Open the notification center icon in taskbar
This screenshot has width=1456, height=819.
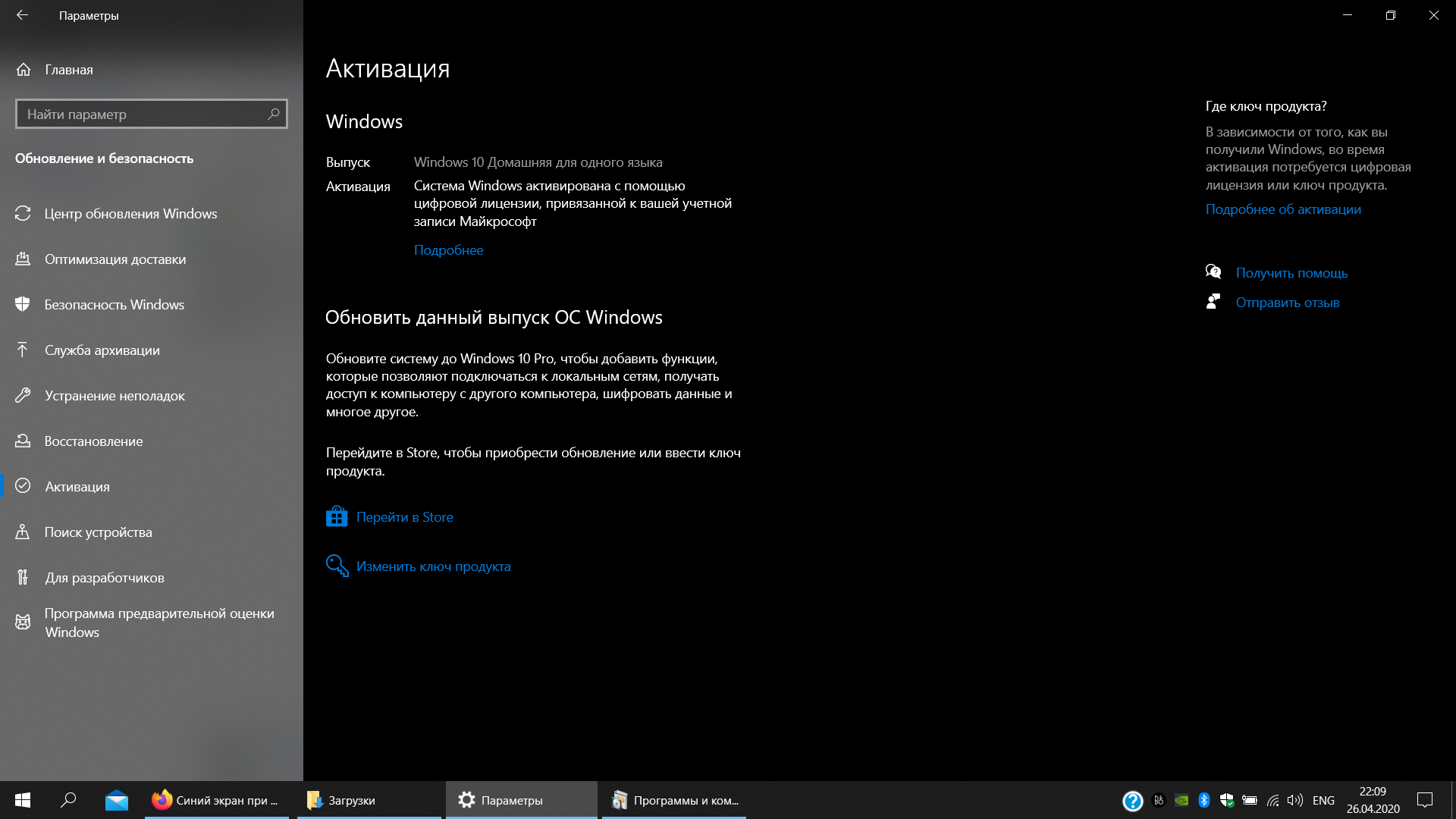click(1425, 800)
